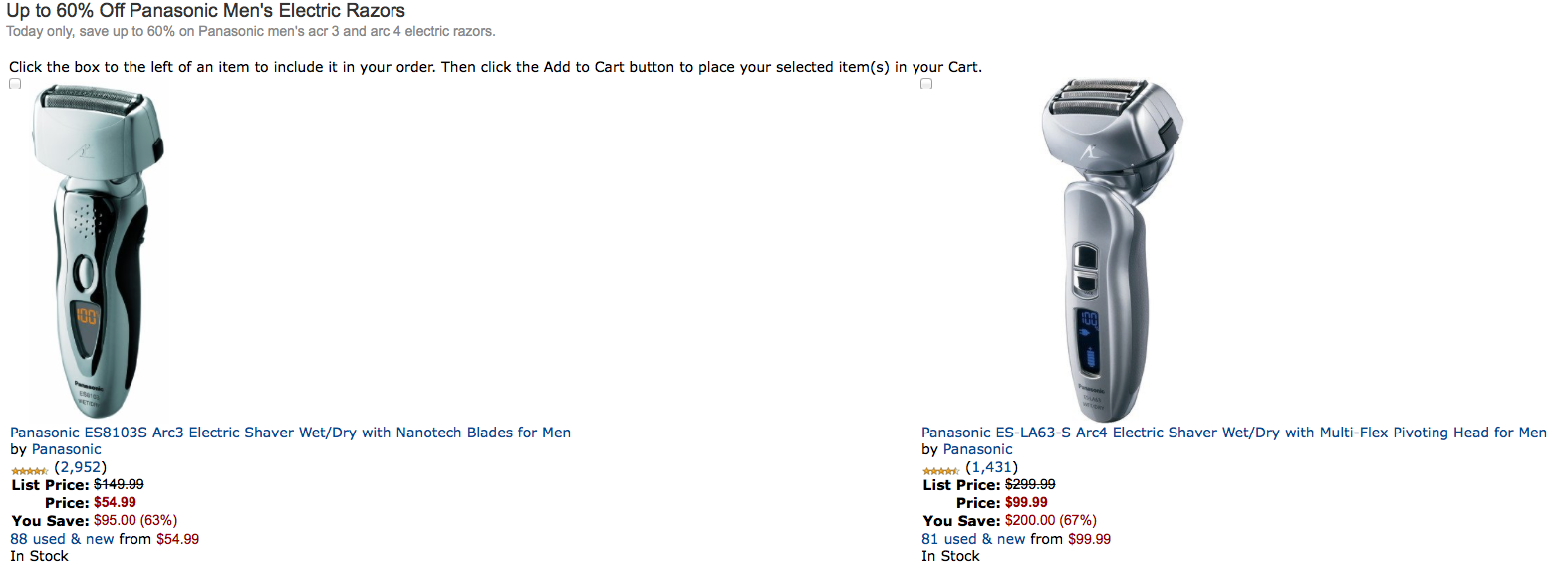
Task: Click the $95.00 (63%) savings amount
Action: [x=135, y=521]
